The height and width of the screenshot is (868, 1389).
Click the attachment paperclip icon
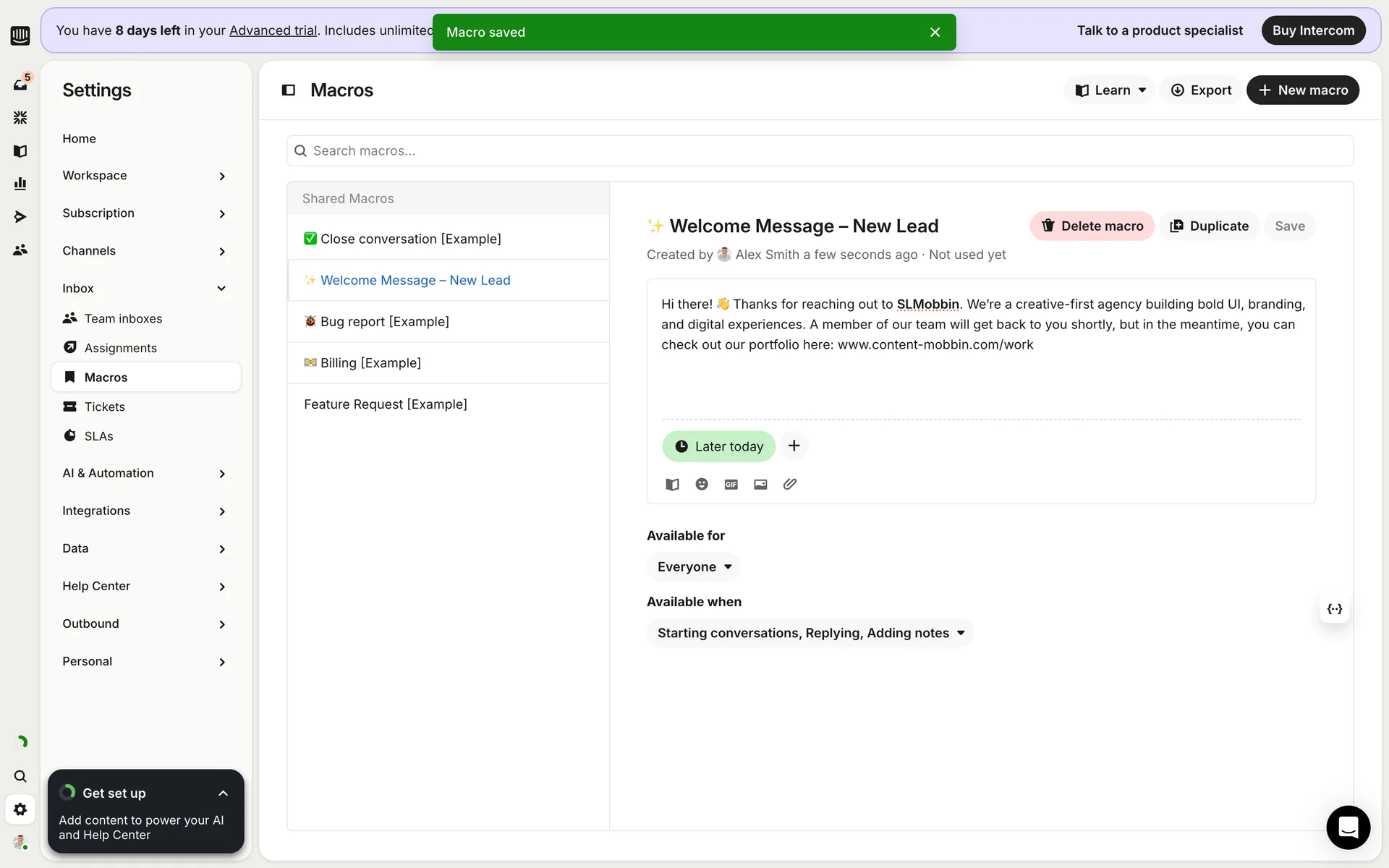coord(789,484)
